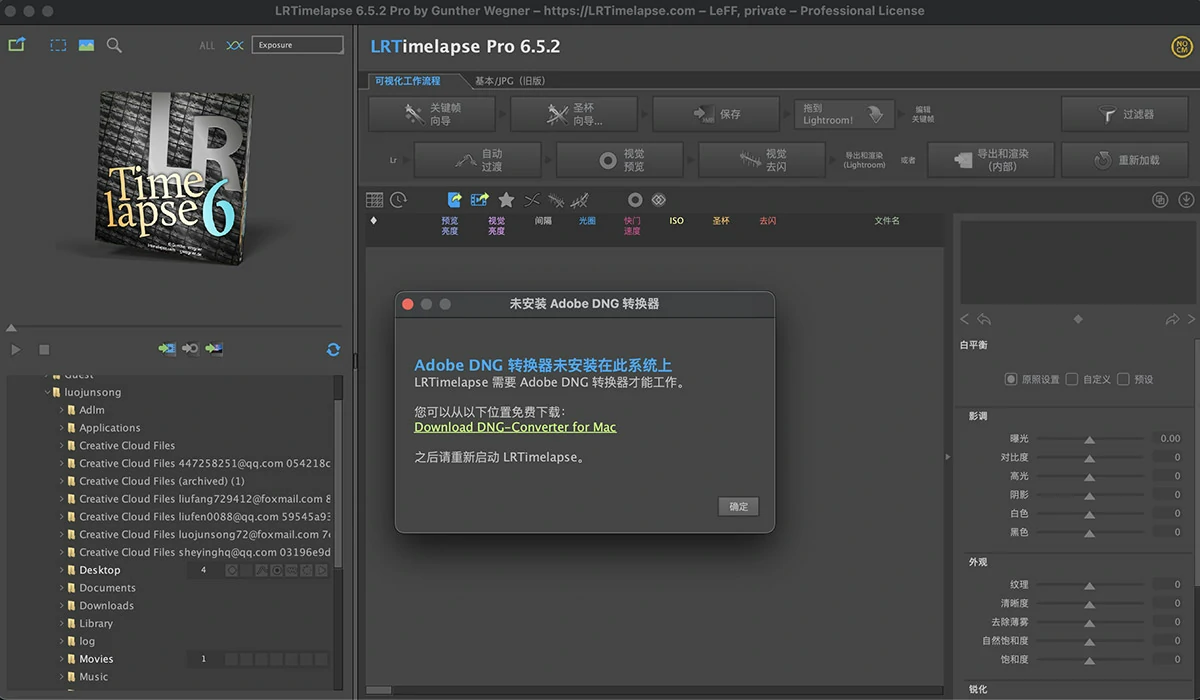Open Download DNG-Converter for Mac link
The image size is (1200, 700).
515,427
